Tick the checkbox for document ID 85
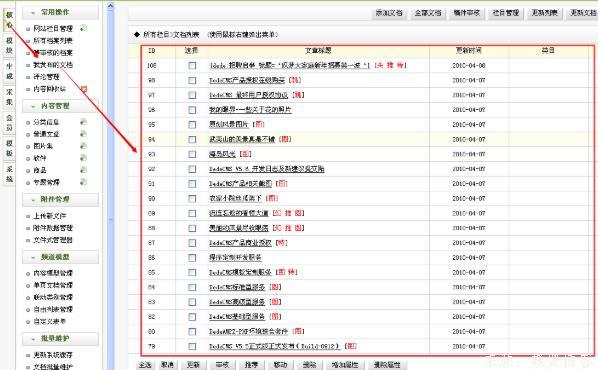 click(192, 272)
